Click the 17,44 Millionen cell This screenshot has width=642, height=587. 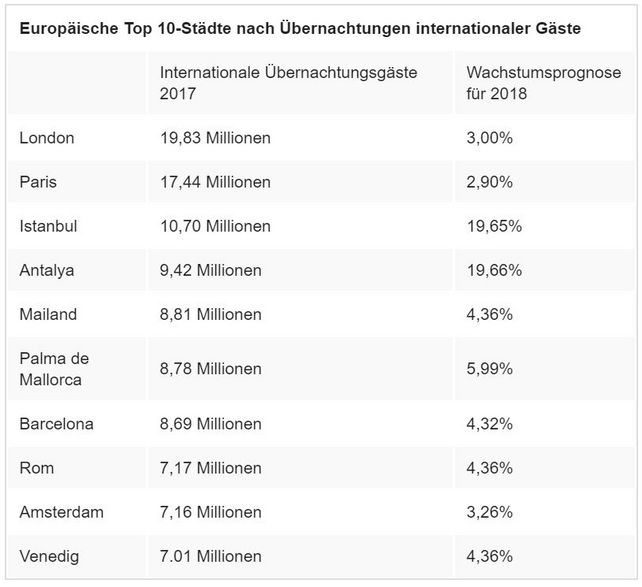[216, 182]
